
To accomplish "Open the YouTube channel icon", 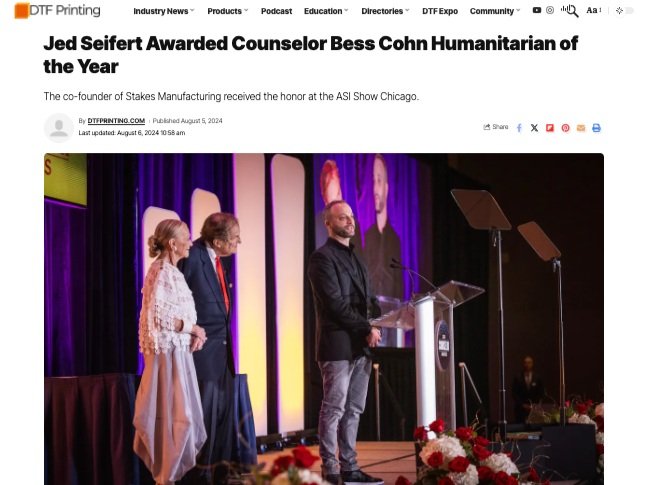I will (537, 10).
